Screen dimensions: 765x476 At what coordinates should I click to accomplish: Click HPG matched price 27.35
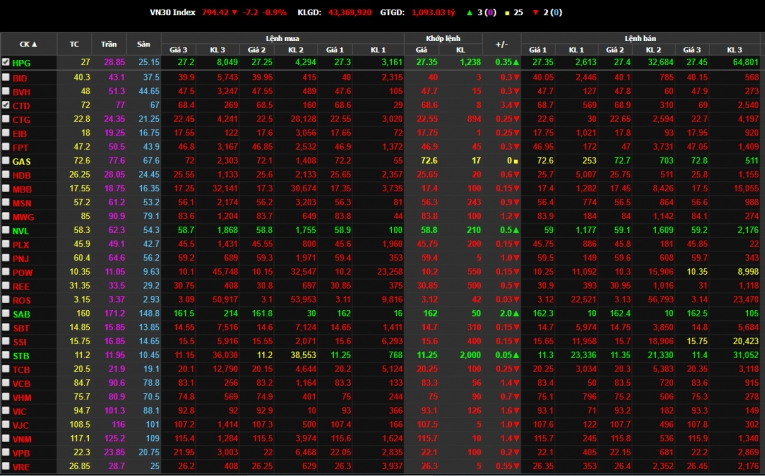tap(427, 62)
